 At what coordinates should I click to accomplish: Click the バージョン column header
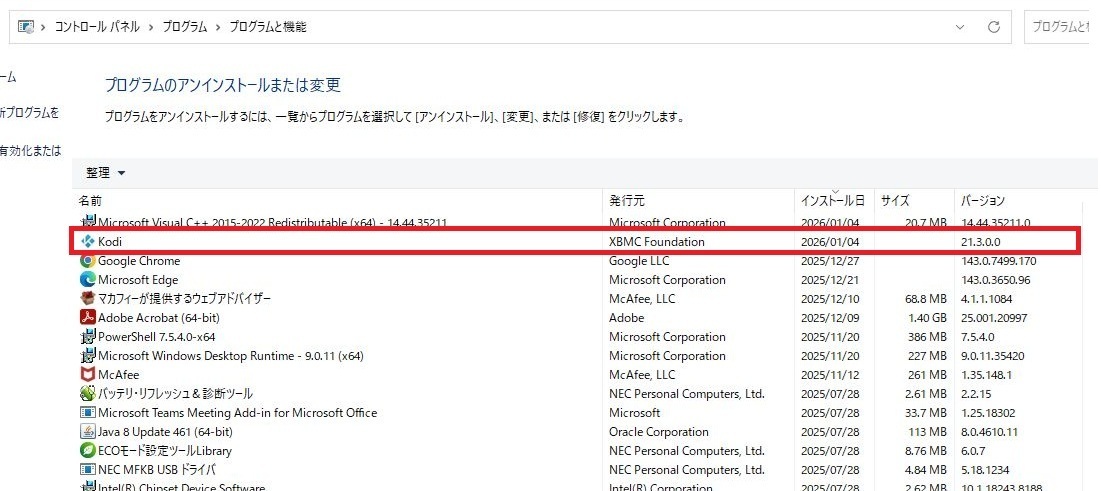tap(982, 201)
